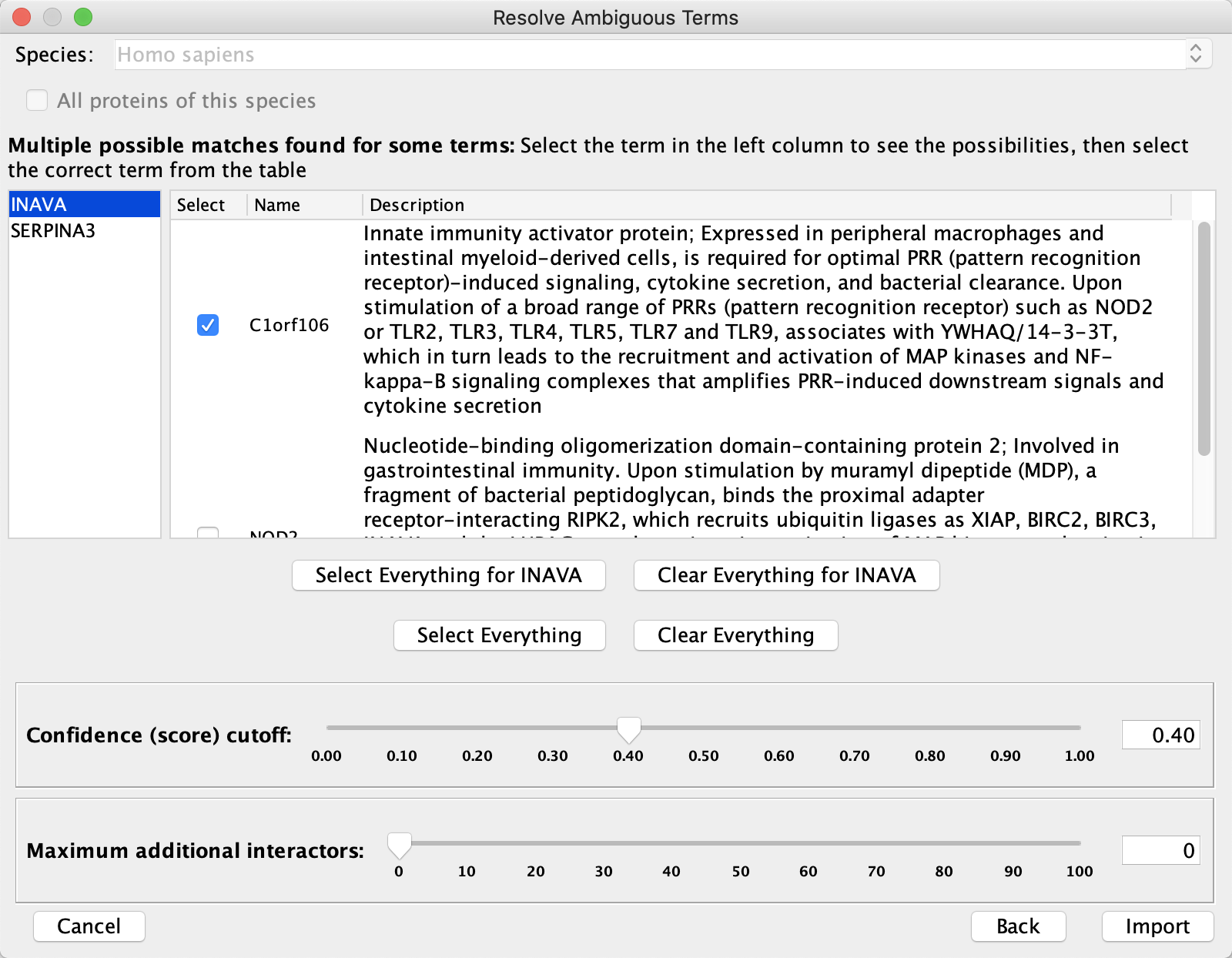Click the Maximum additional interactors slider handle
The image size is (1232, 958).
[x=399, y=844]
